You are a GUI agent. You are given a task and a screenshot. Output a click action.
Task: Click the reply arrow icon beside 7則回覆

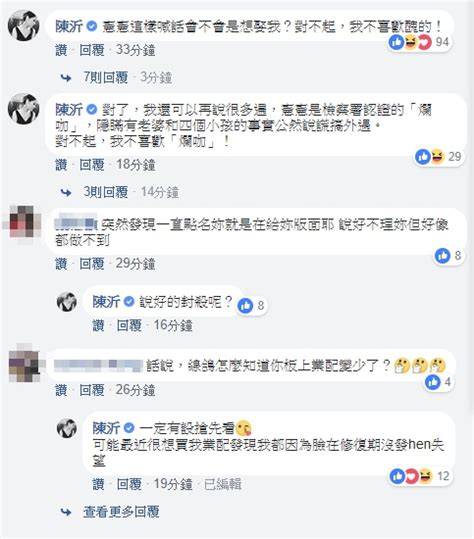pyautogui.click(x=66, y=78)
